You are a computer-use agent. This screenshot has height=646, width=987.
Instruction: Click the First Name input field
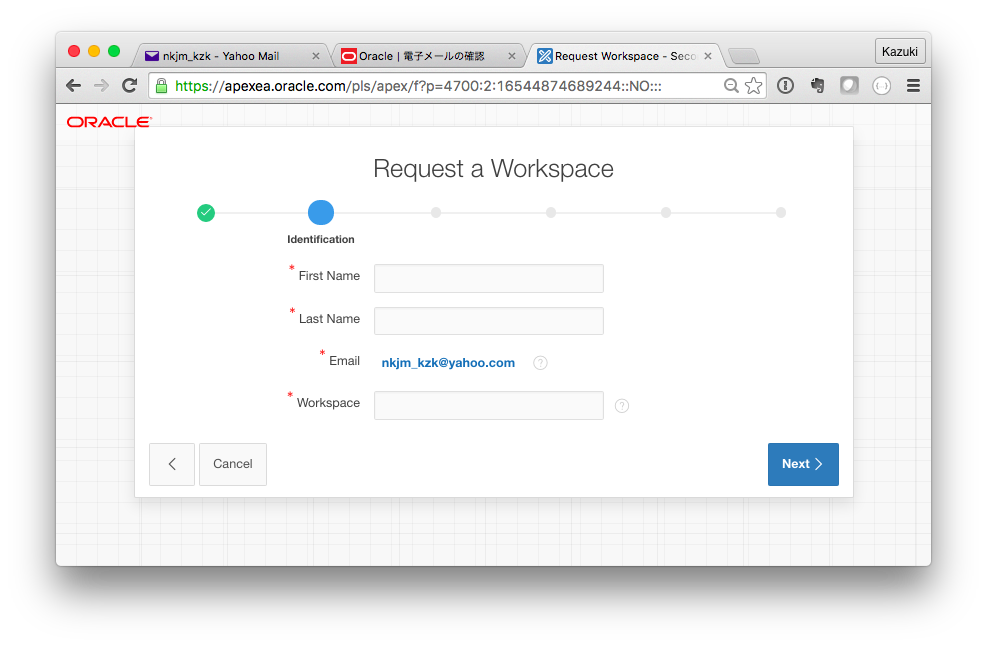pos(488,278)
